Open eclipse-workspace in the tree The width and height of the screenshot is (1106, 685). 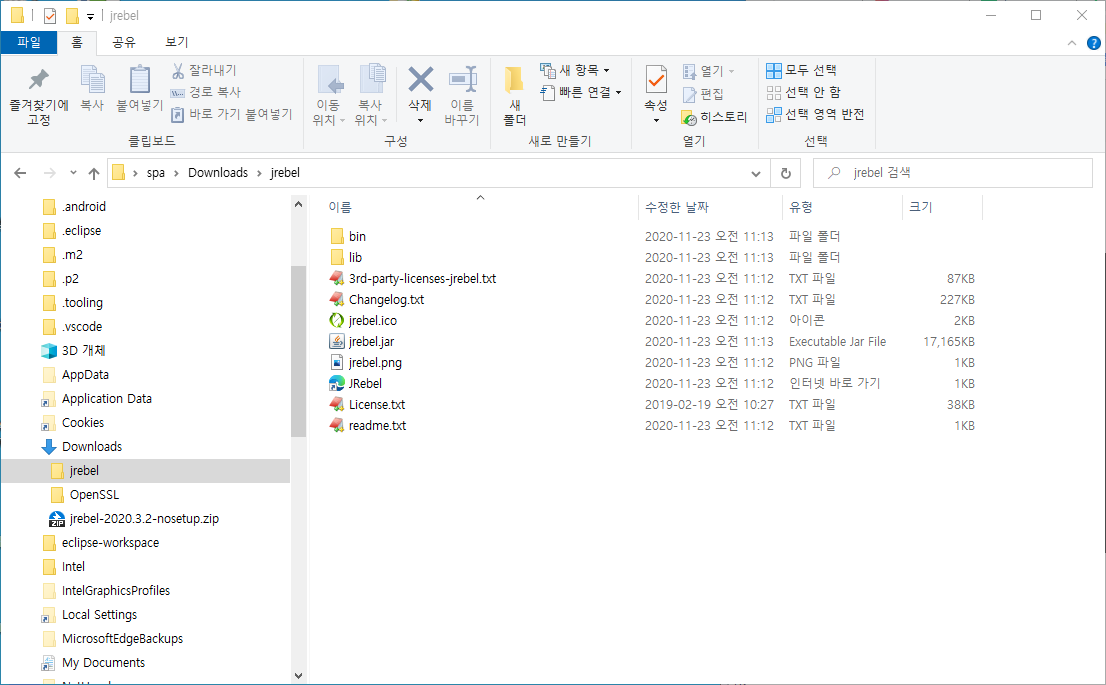pos(110,542)
